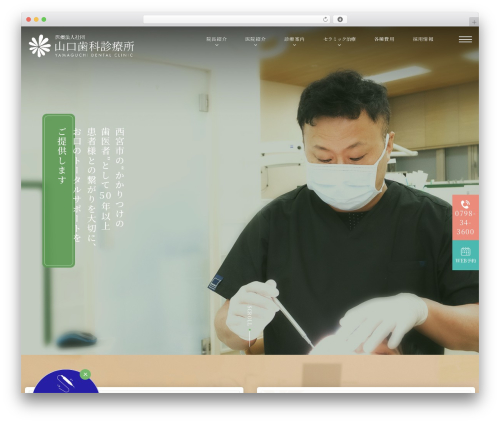Open the 各種費用 menu item
Viewport: 500px width, 423px height.
[x=384, y=39]
